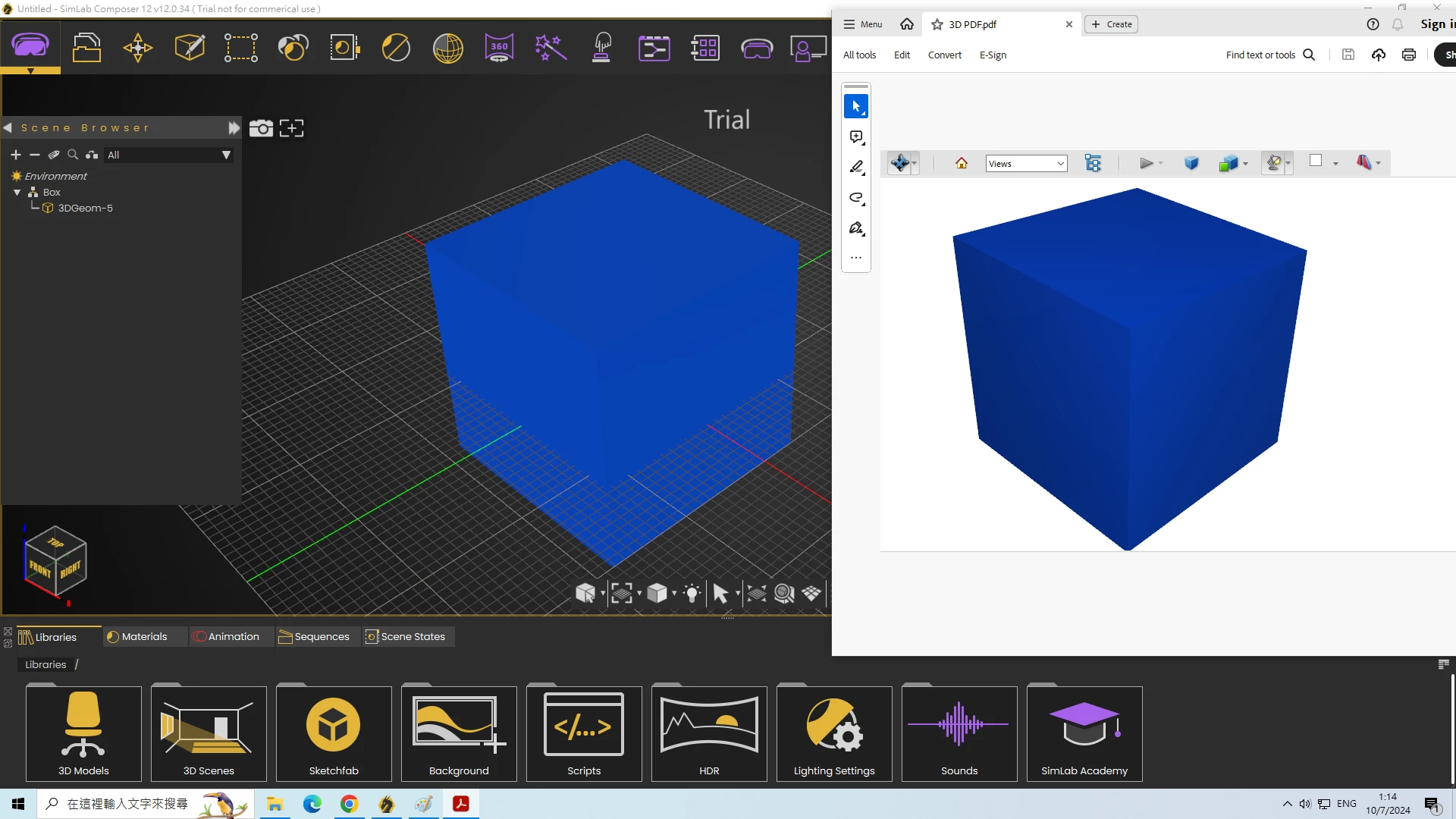
Task: Open the Sketchfab library thumbnail
Action: point(334,733)
